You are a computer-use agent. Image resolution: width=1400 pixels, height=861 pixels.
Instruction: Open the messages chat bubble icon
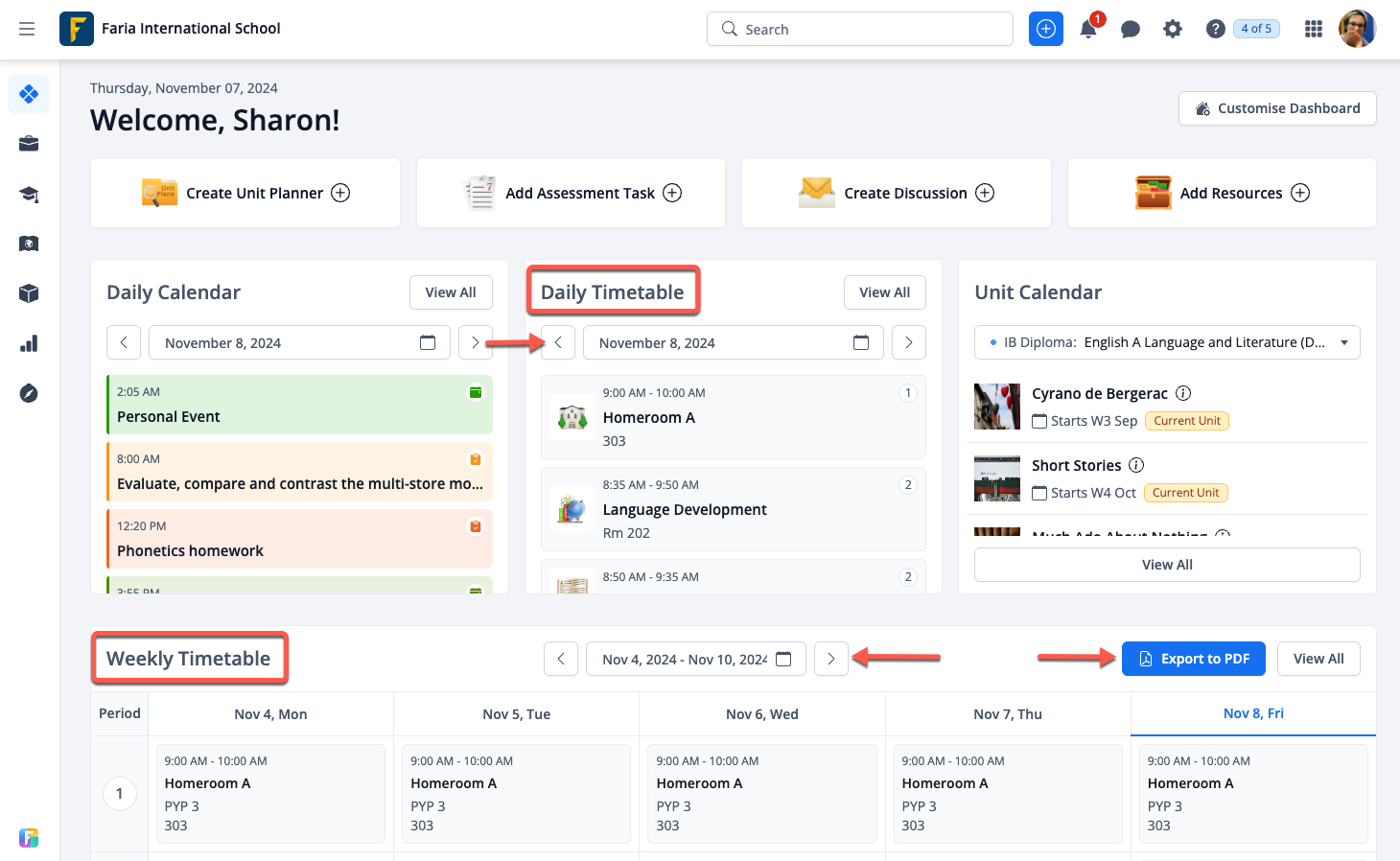(x=1131, y=30)
